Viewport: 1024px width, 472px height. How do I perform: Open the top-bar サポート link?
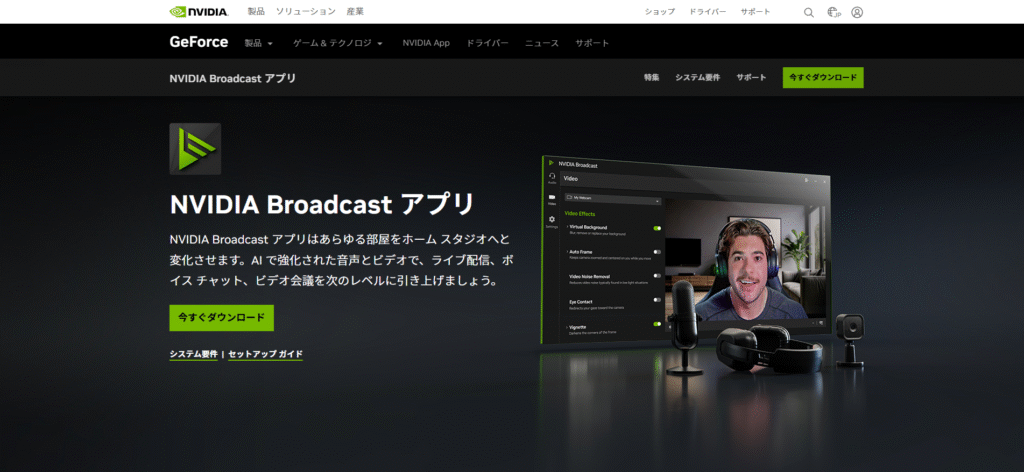click(x=756, y=12)
